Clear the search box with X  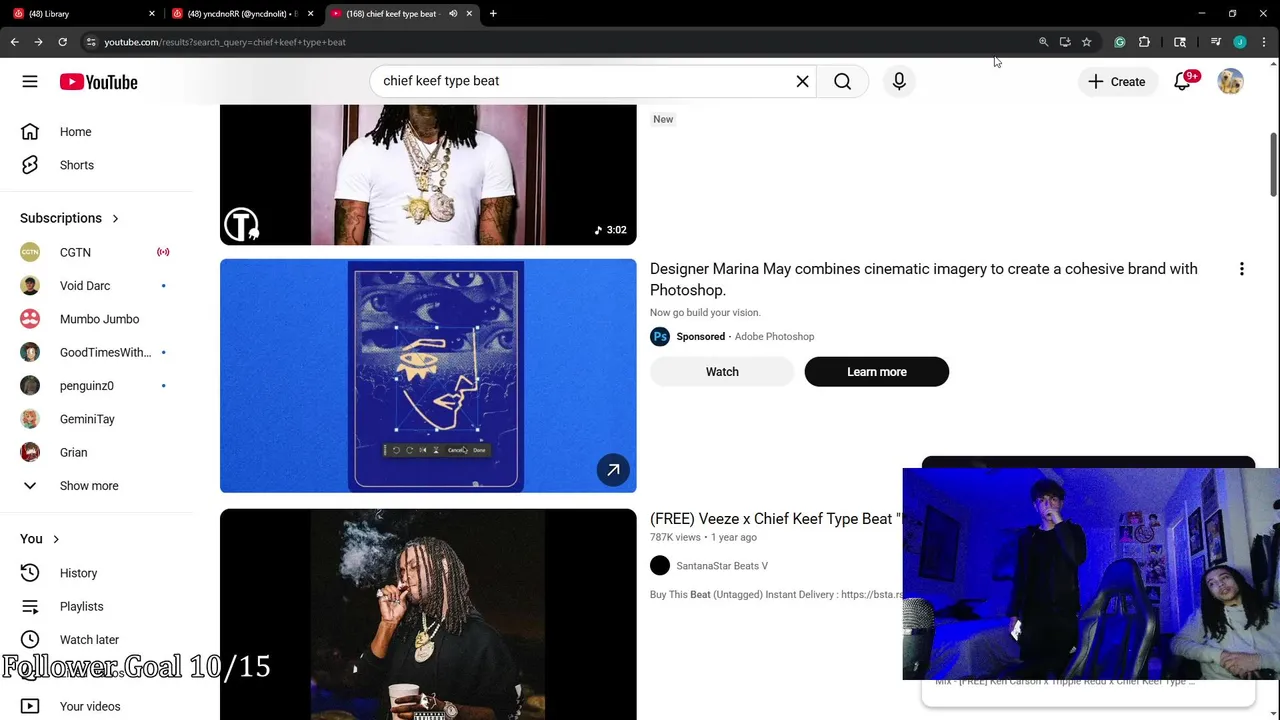[802, 81]
